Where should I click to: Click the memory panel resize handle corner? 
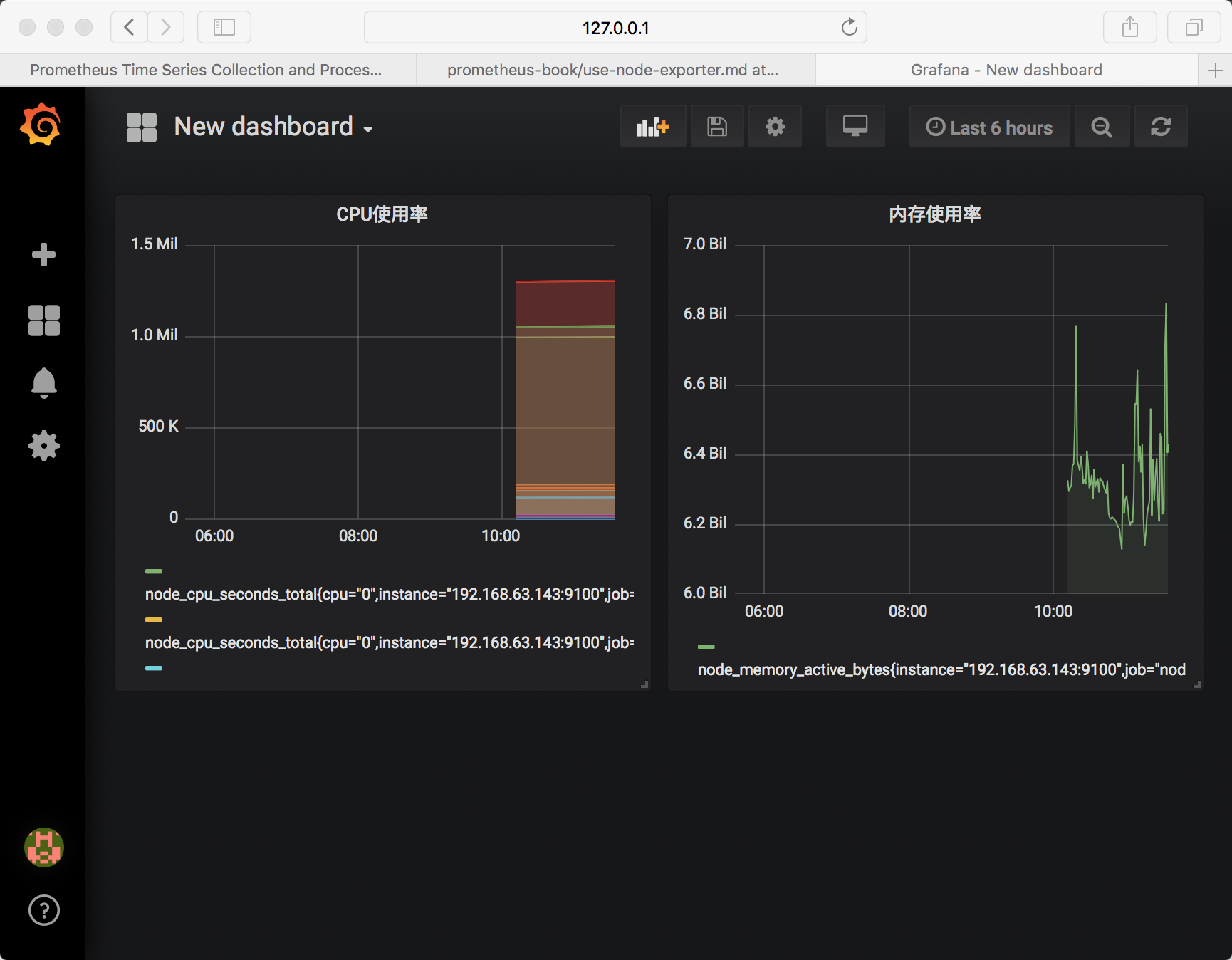click(x=1197, y=684)
